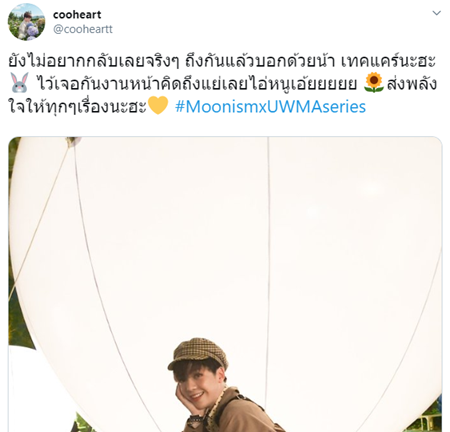Open the tweet options chevron menu
The height and width of the screenshot is (432, 450).
(436, 13)
